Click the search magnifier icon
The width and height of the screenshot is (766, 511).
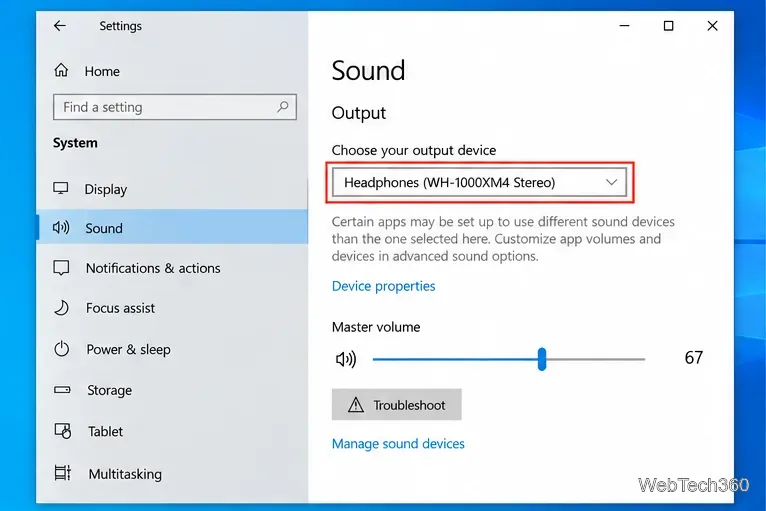(282, 106)
